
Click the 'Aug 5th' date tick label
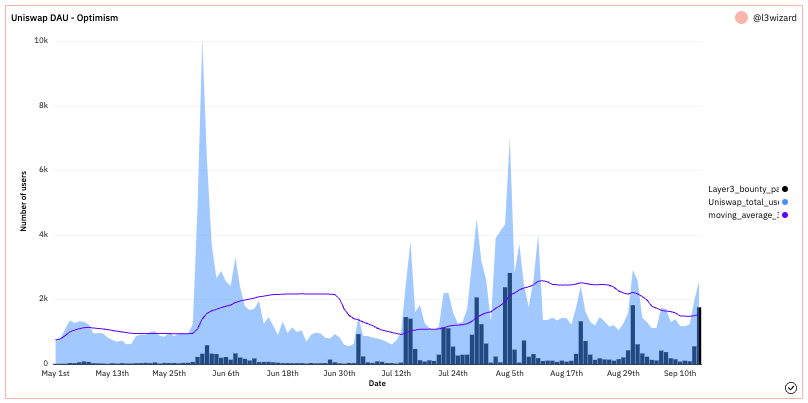click(x=511, y=373)
